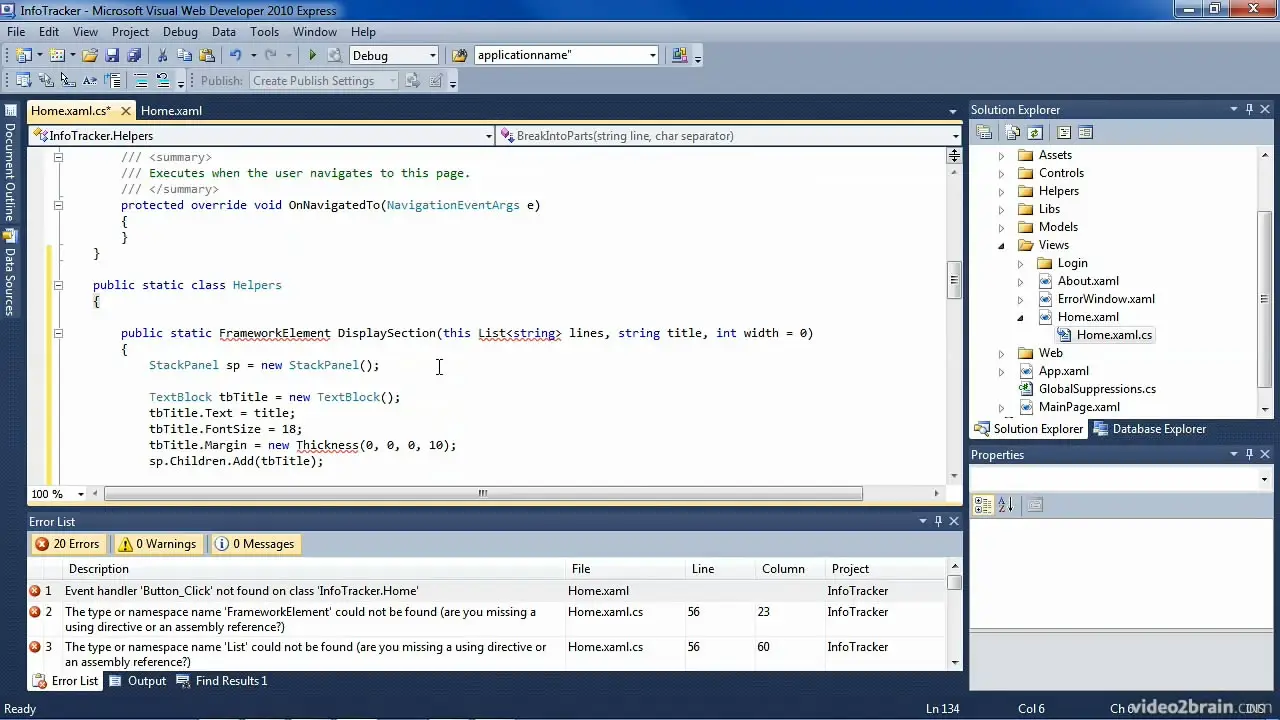Collapse the Home.xaml node
Viewport: 1280px width, 720px height.
[1021, 317]
